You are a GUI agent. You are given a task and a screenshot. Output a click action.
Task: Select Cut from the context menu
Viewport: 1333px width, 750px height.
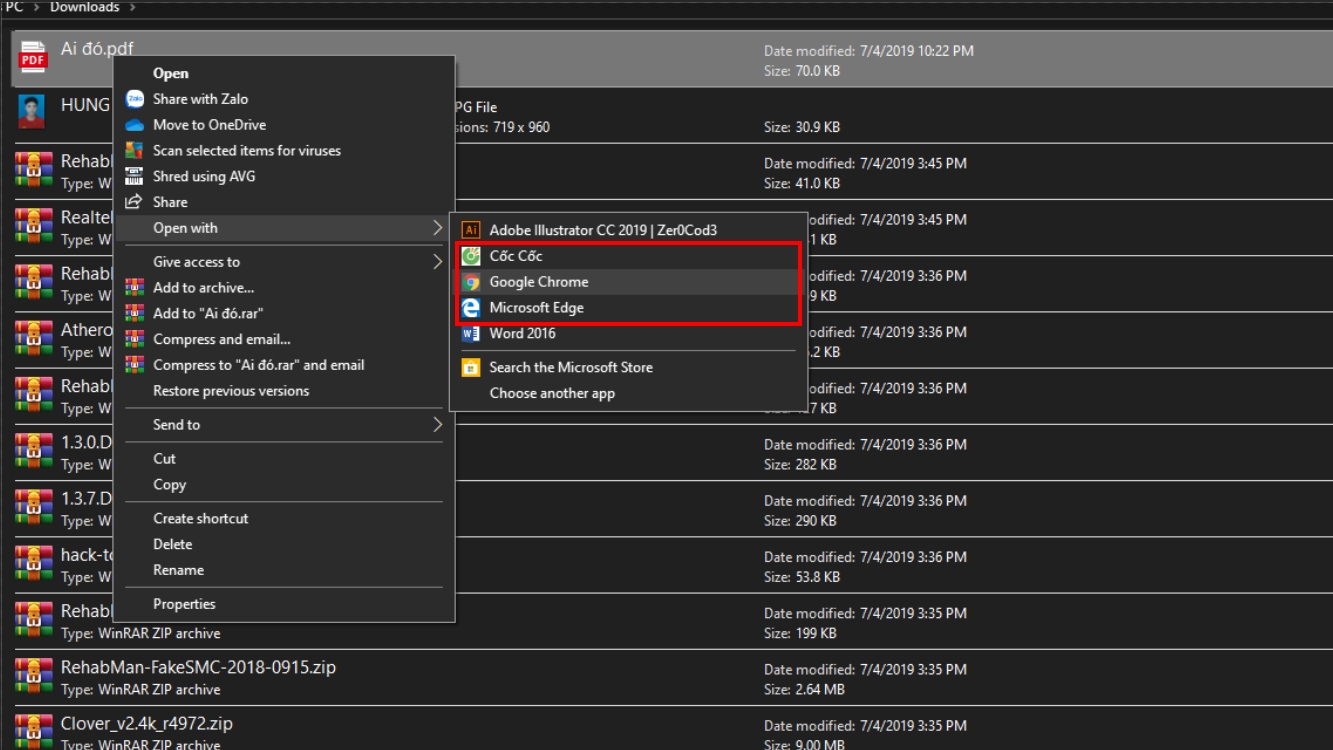pos(284,459)
